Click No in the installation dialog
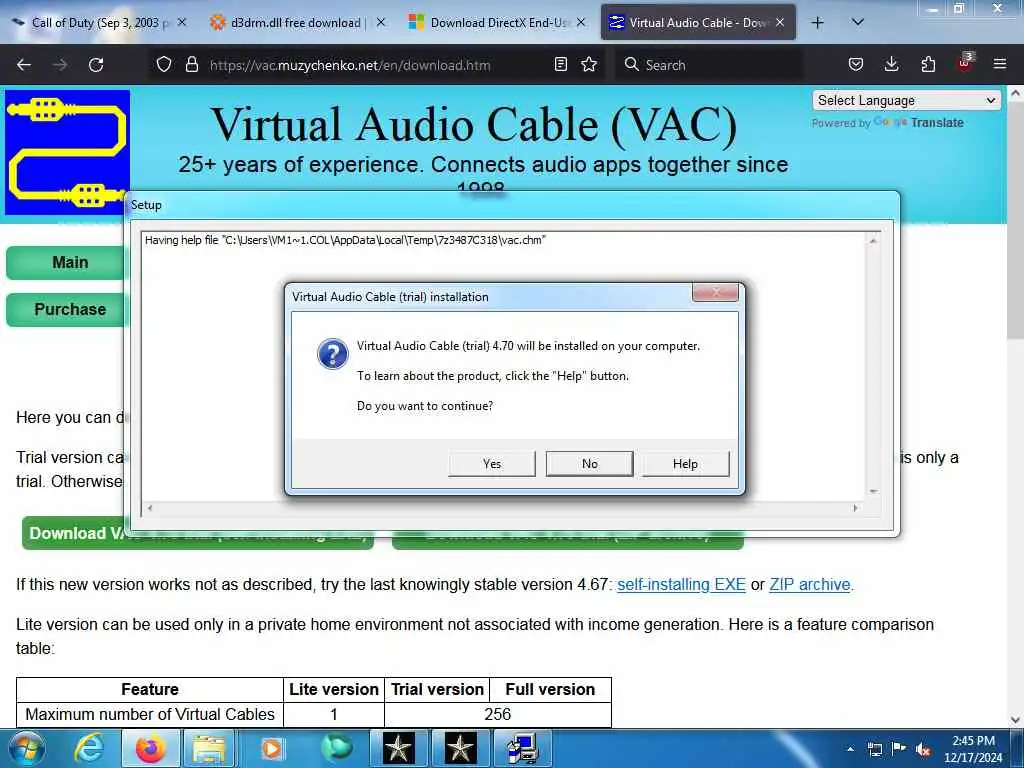This screenshot has width=1024, height=768. (x=589, y=463)
